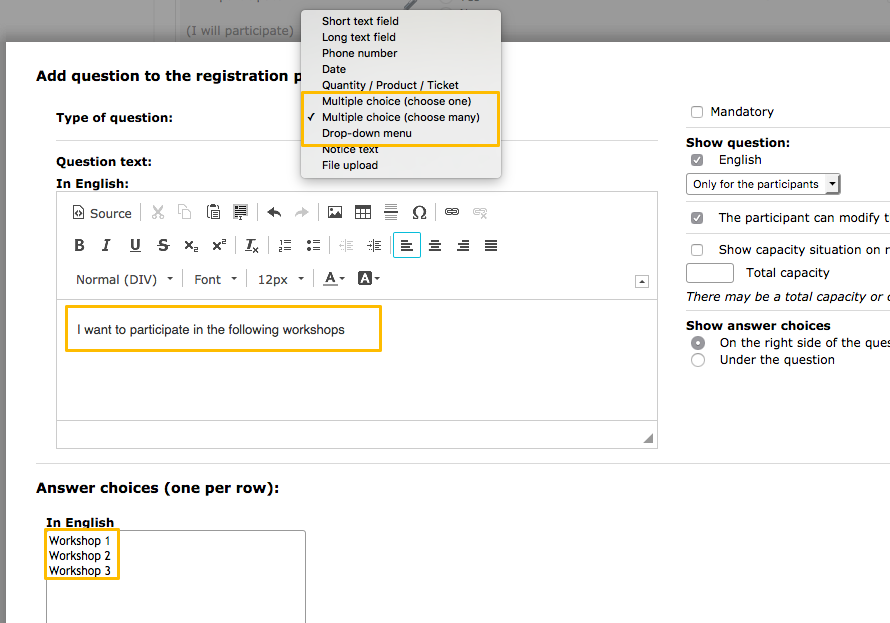Pick 'Multiple choice (choose one)' option

pos(401,101)
